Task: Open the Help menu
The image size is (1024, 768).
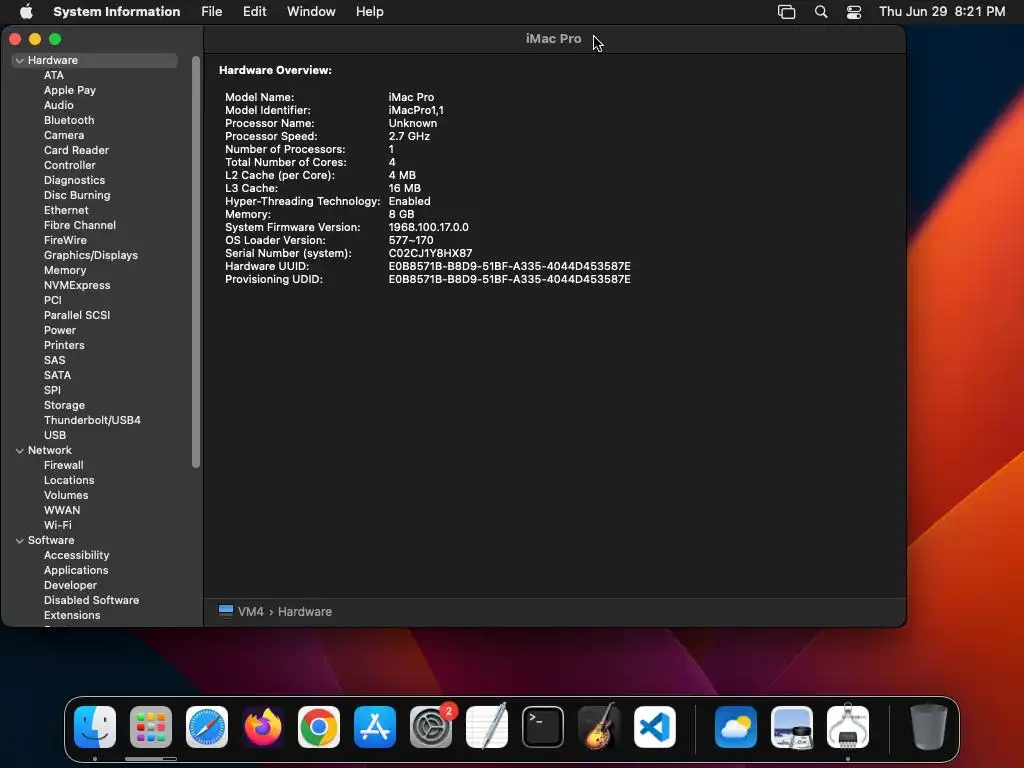Action: pyautogui.click(x=370, y=11)
